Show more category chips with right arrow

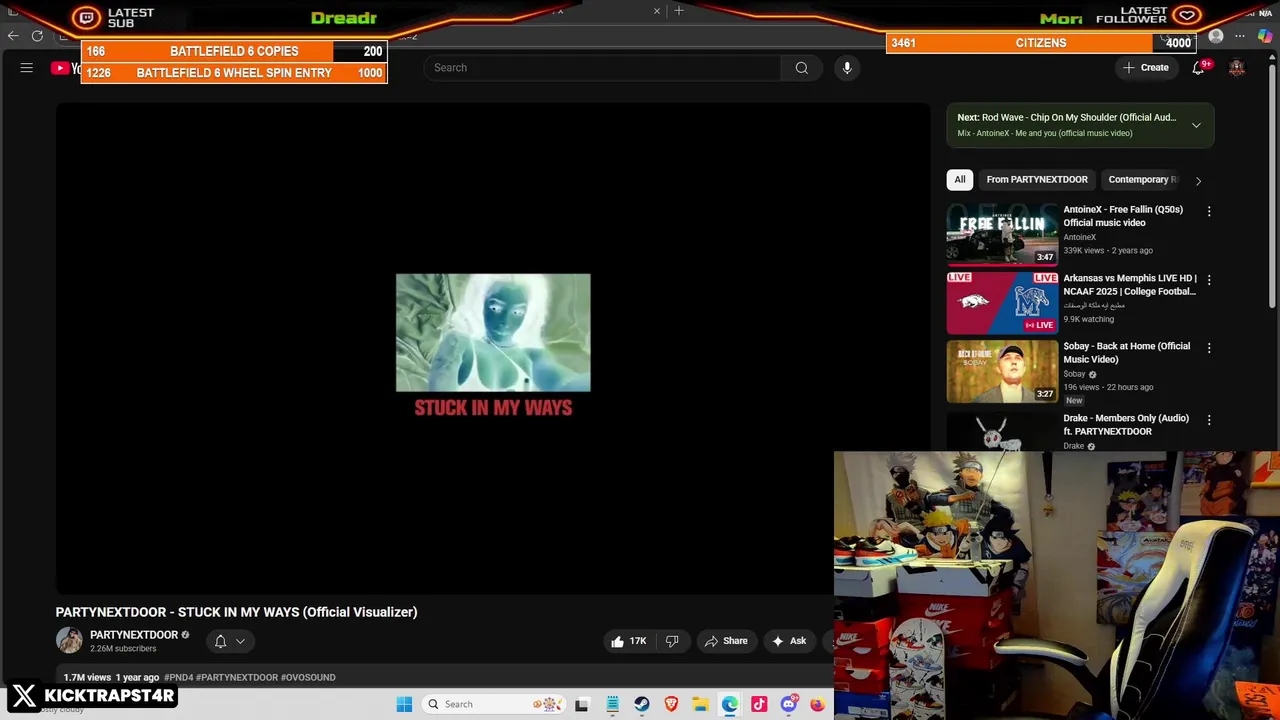click(1198, 180)
